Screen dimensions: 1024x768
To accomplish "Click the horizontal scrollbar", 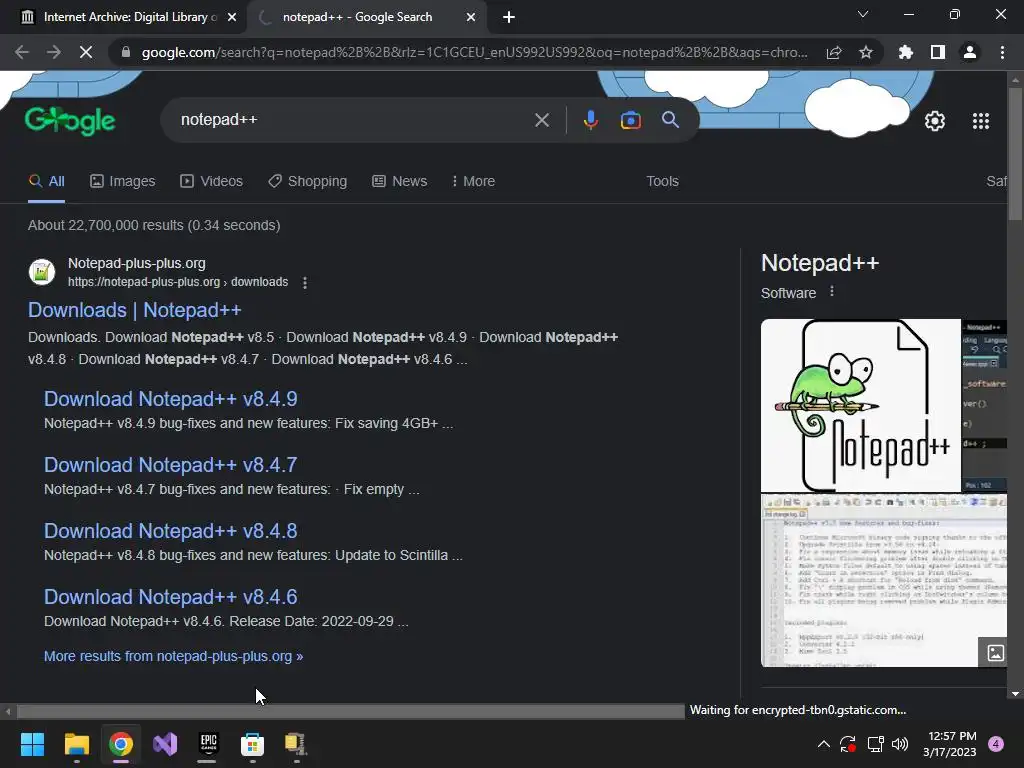I will (x=350, y=711).
